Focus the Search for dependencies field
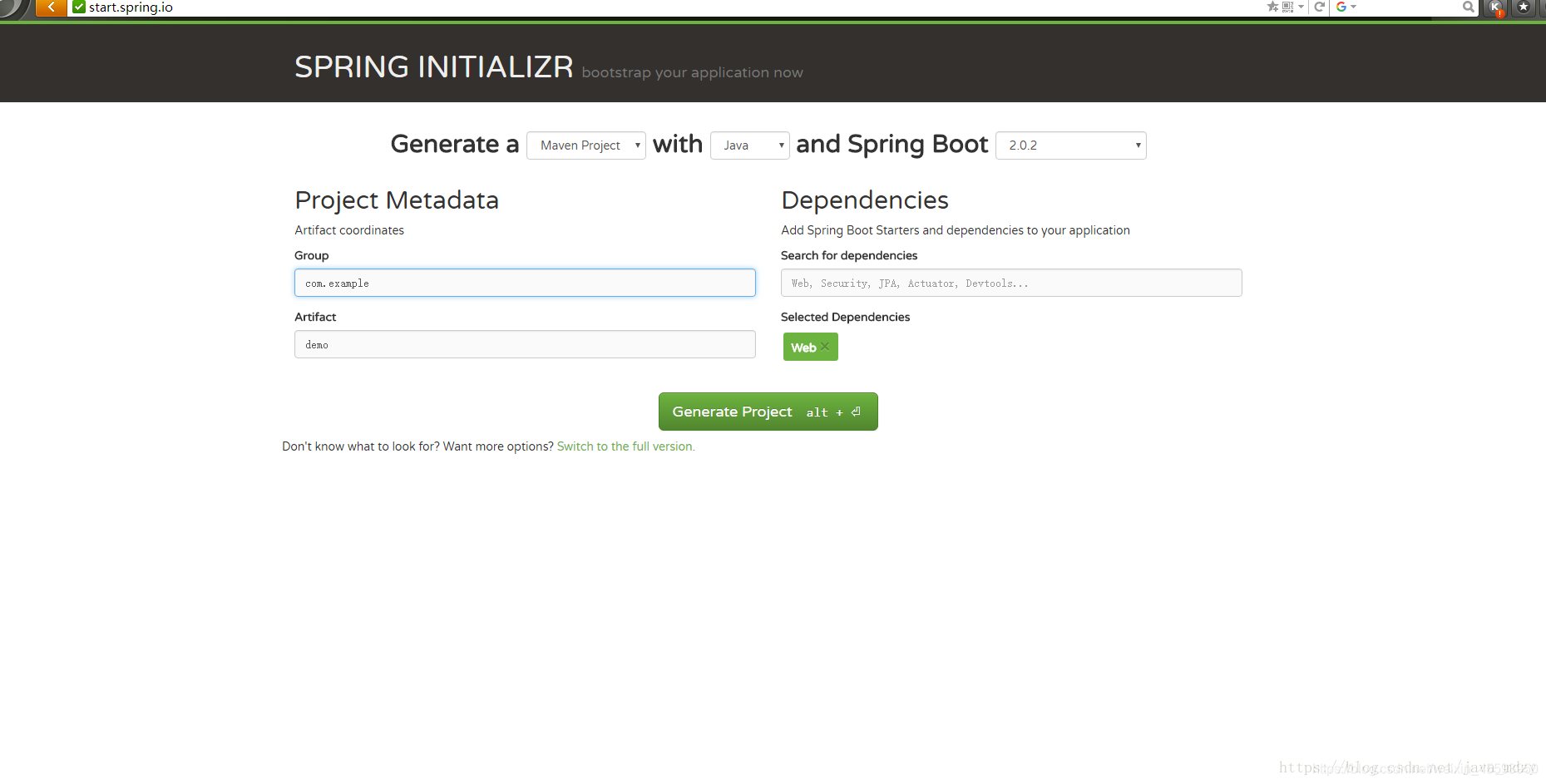This screenshot has width=1546, height=784. click(1011, 283)
